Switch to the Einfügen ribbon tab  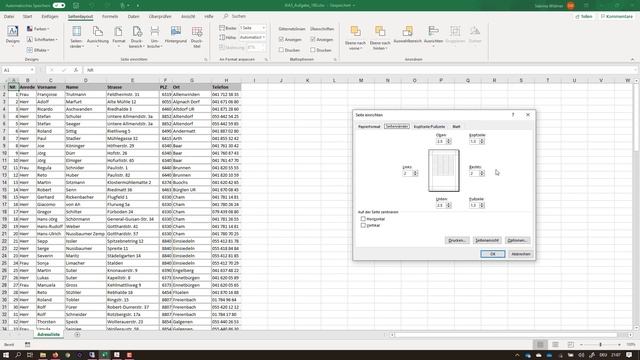coord(50,16)
